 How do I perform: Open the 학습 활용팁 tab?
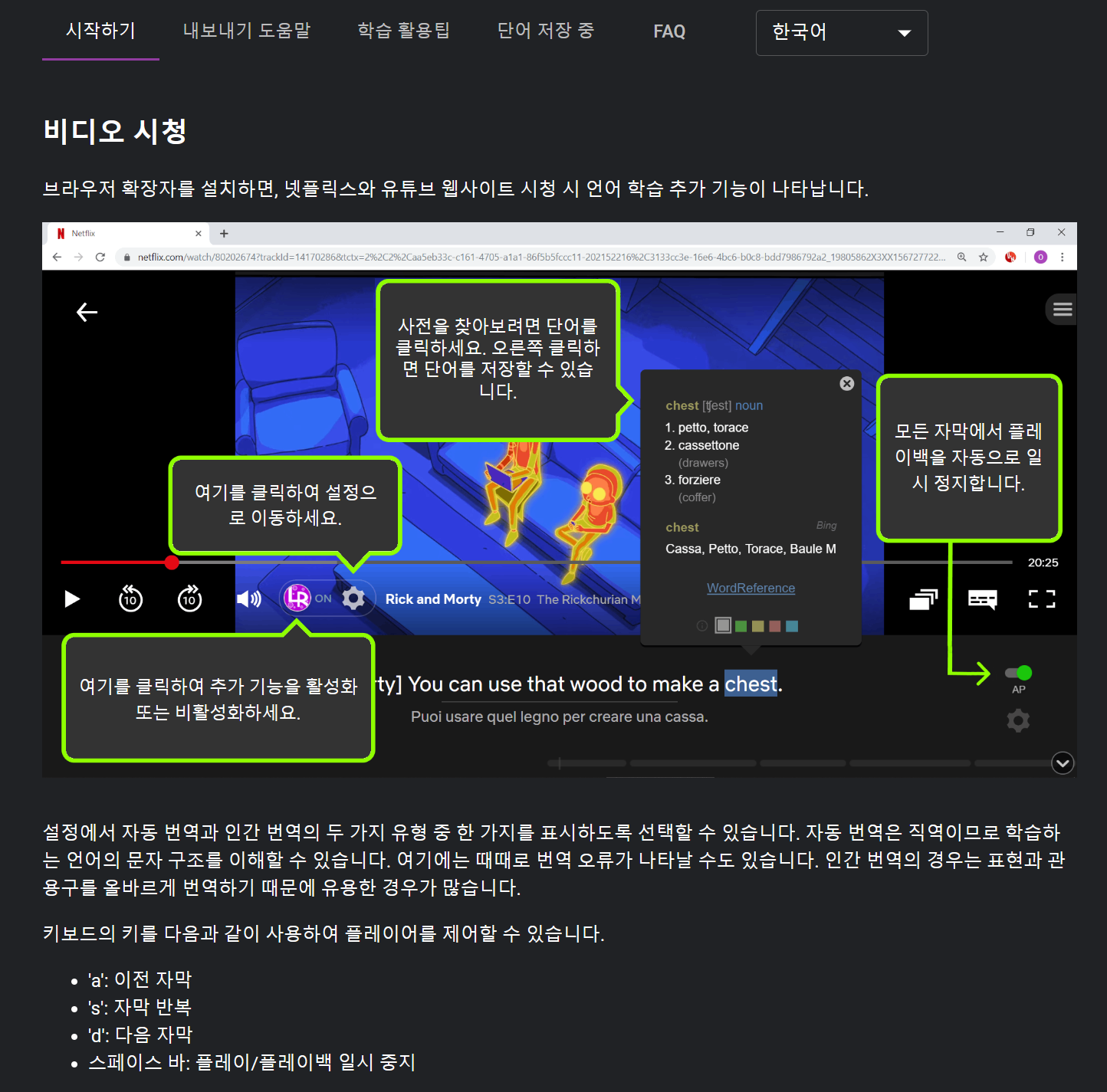403,31
